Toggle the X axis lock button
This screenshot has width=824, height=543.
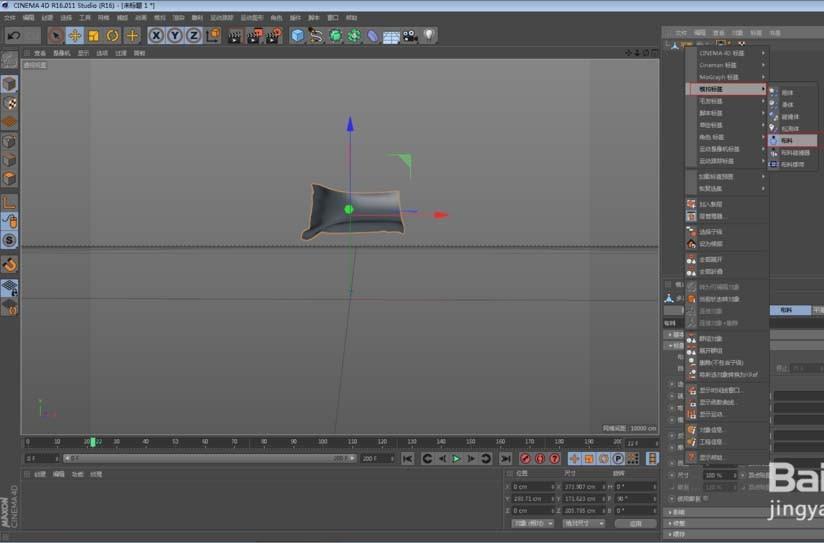(157, 36)
